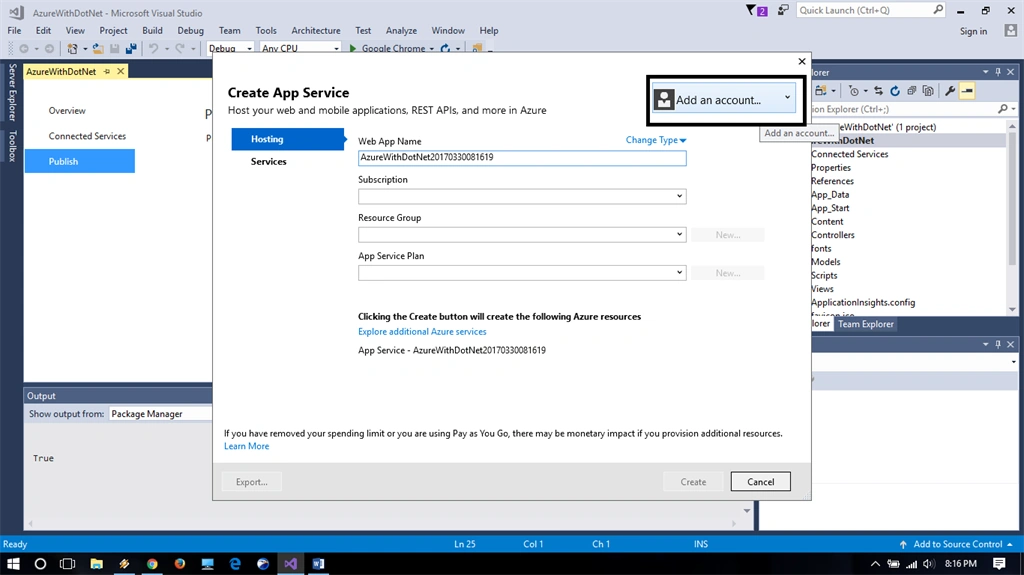The image size is (1024, 575).
Task: Open the Add an account dropdown
Action: [724, 100]
